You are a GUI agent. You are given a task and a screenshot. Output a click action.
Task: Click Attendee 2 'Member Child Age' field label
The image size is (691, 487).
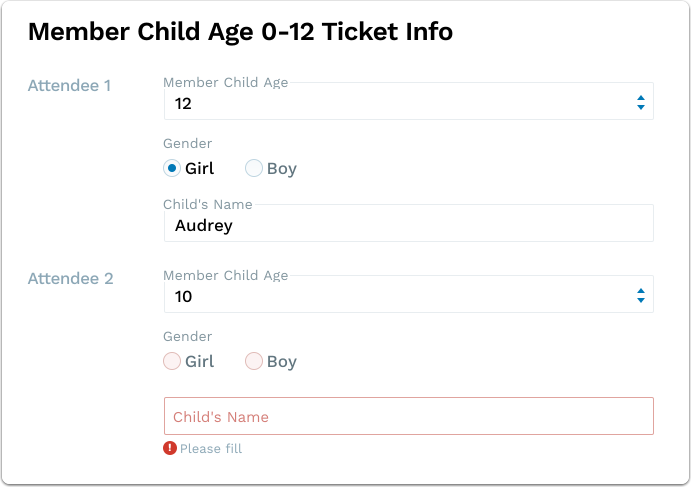pos(225,276)
